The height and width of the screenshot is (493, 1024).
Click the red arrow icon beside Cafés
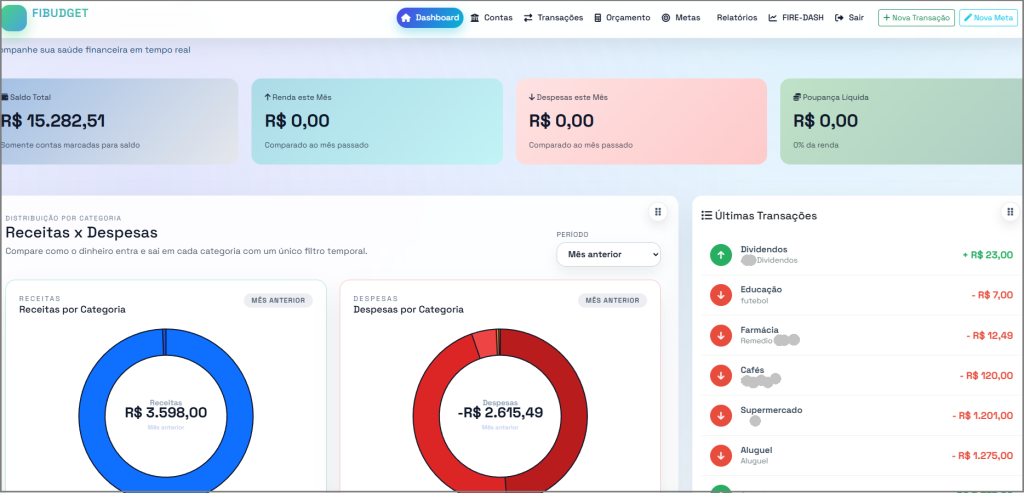point(720,375)
